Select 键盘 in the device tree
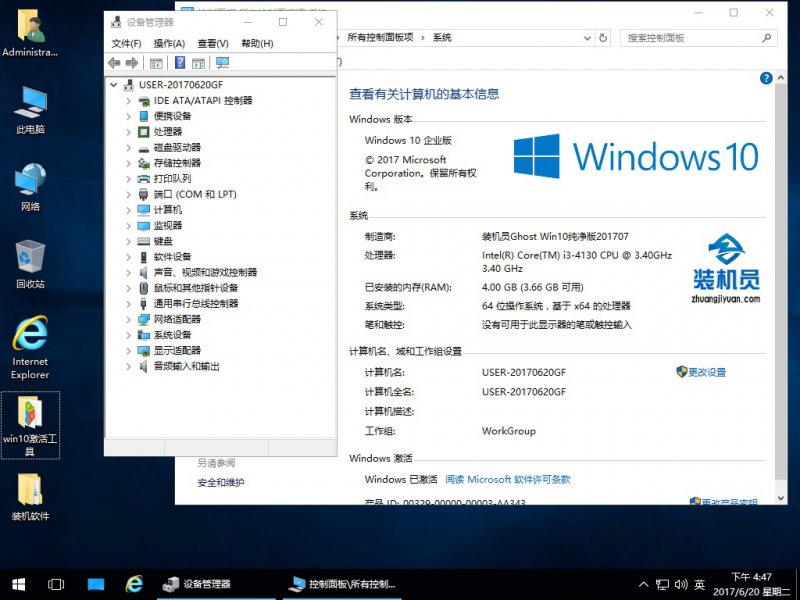Screen dimensions: 800x600 tap(163, 241)
